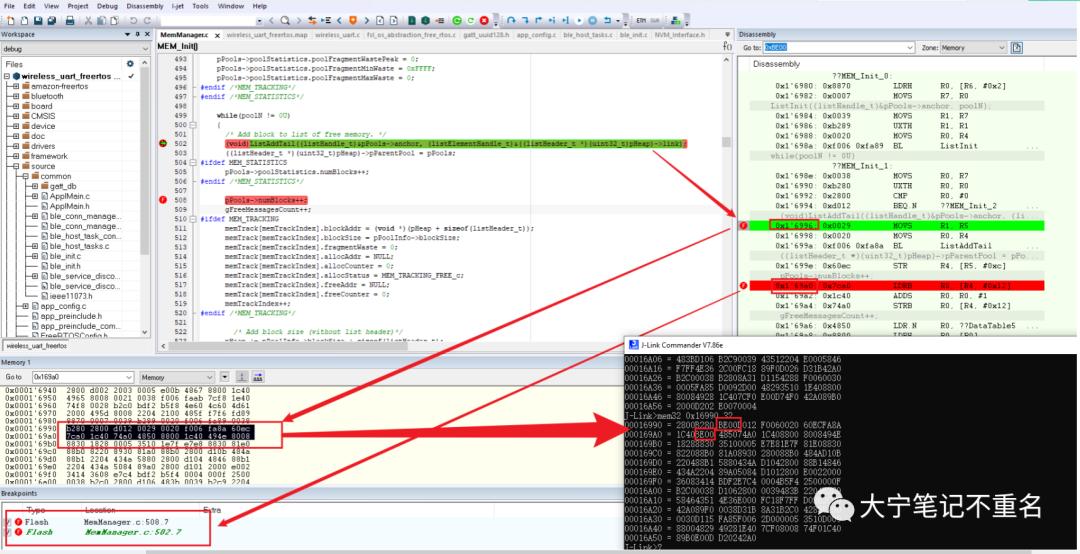Viewport: 1080px width, 554px height.
Task: Click the red Stop Debugging icon
Action: point(484,21)
